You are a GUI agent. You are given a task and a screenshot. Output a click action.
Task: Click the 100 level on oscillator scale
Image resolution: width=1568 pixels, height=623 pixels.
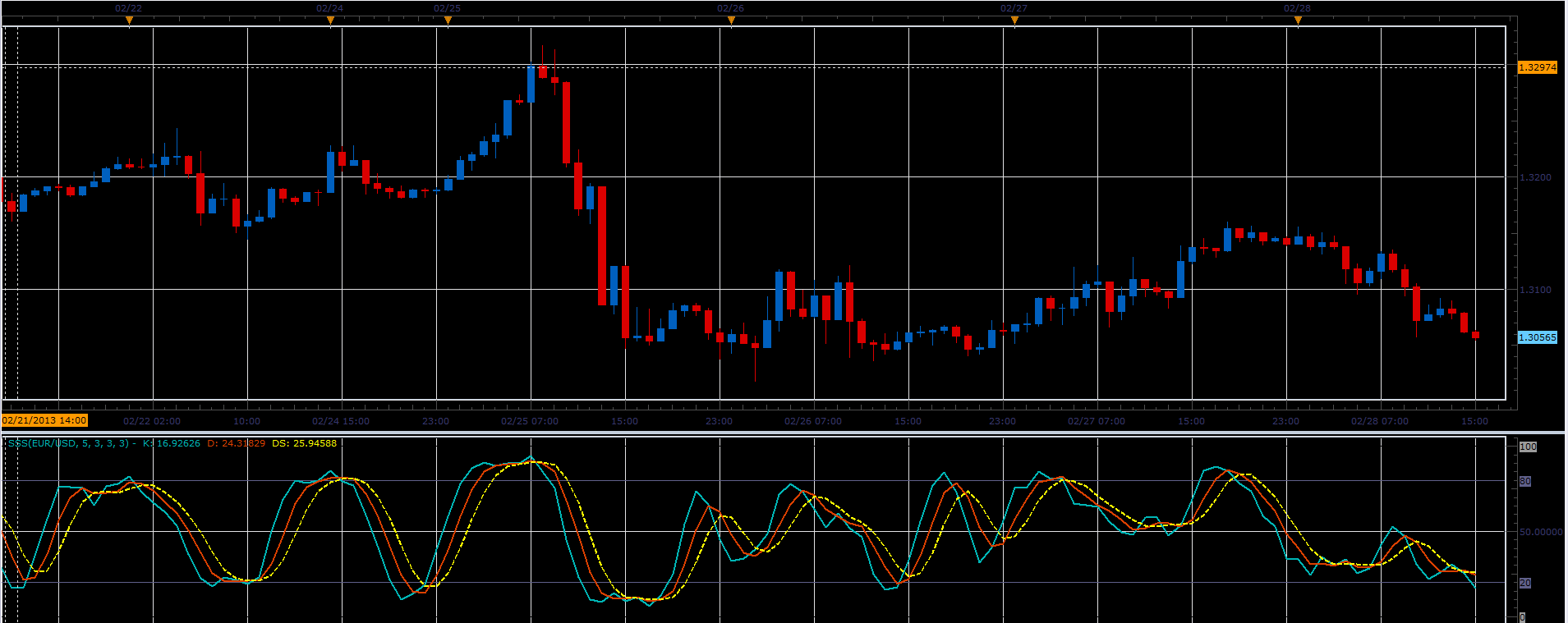[1528, 447]
